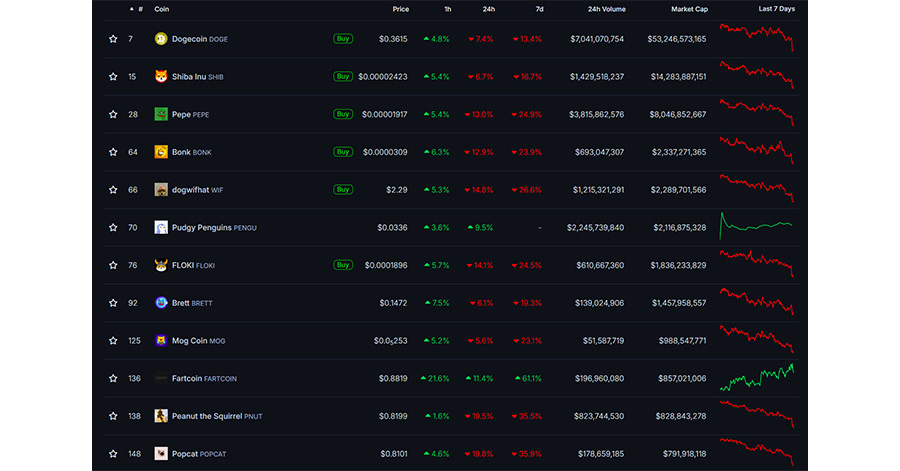Click the FLOKI Buy button

pos(343,265)
